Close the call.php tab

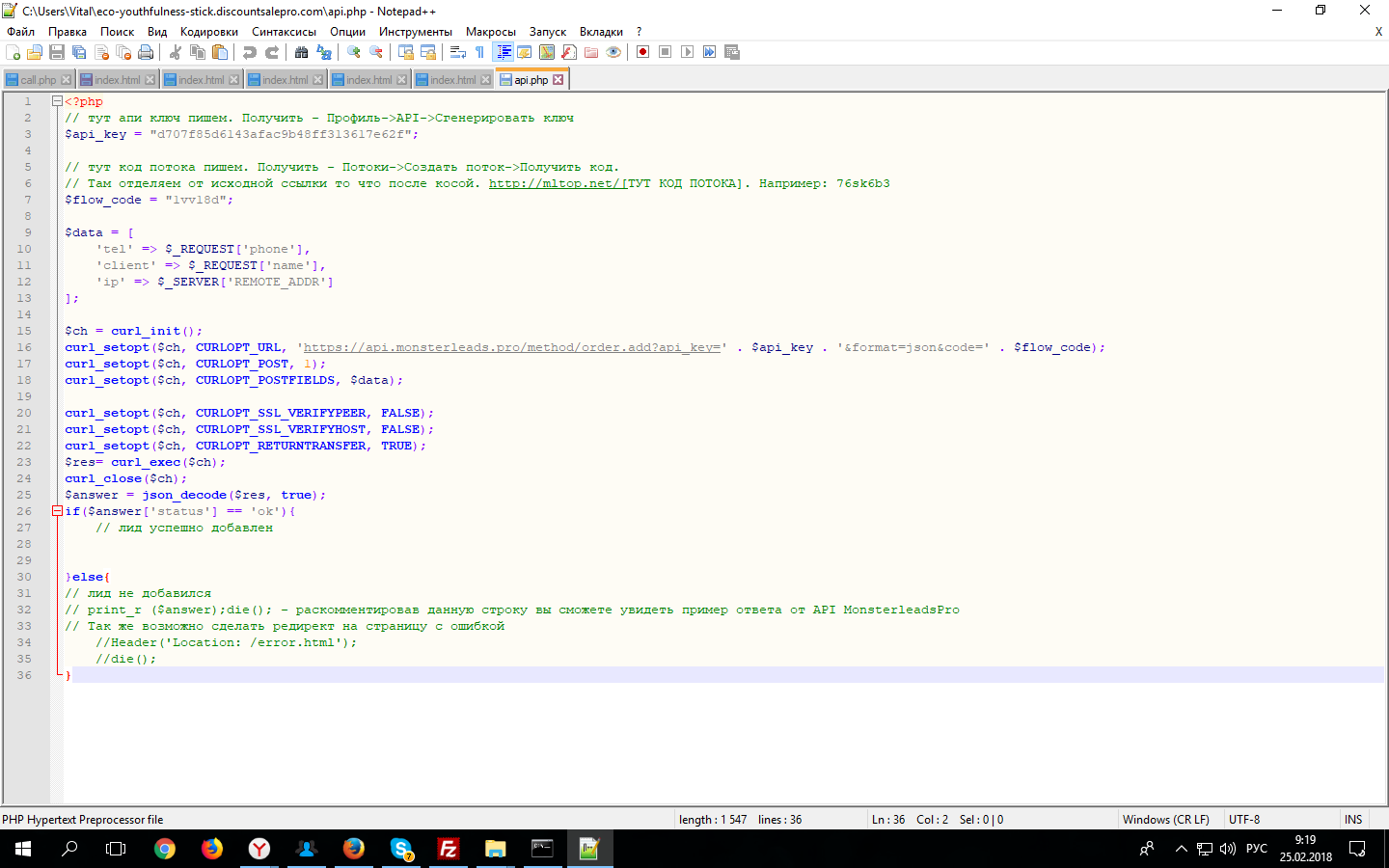[66, 80]
